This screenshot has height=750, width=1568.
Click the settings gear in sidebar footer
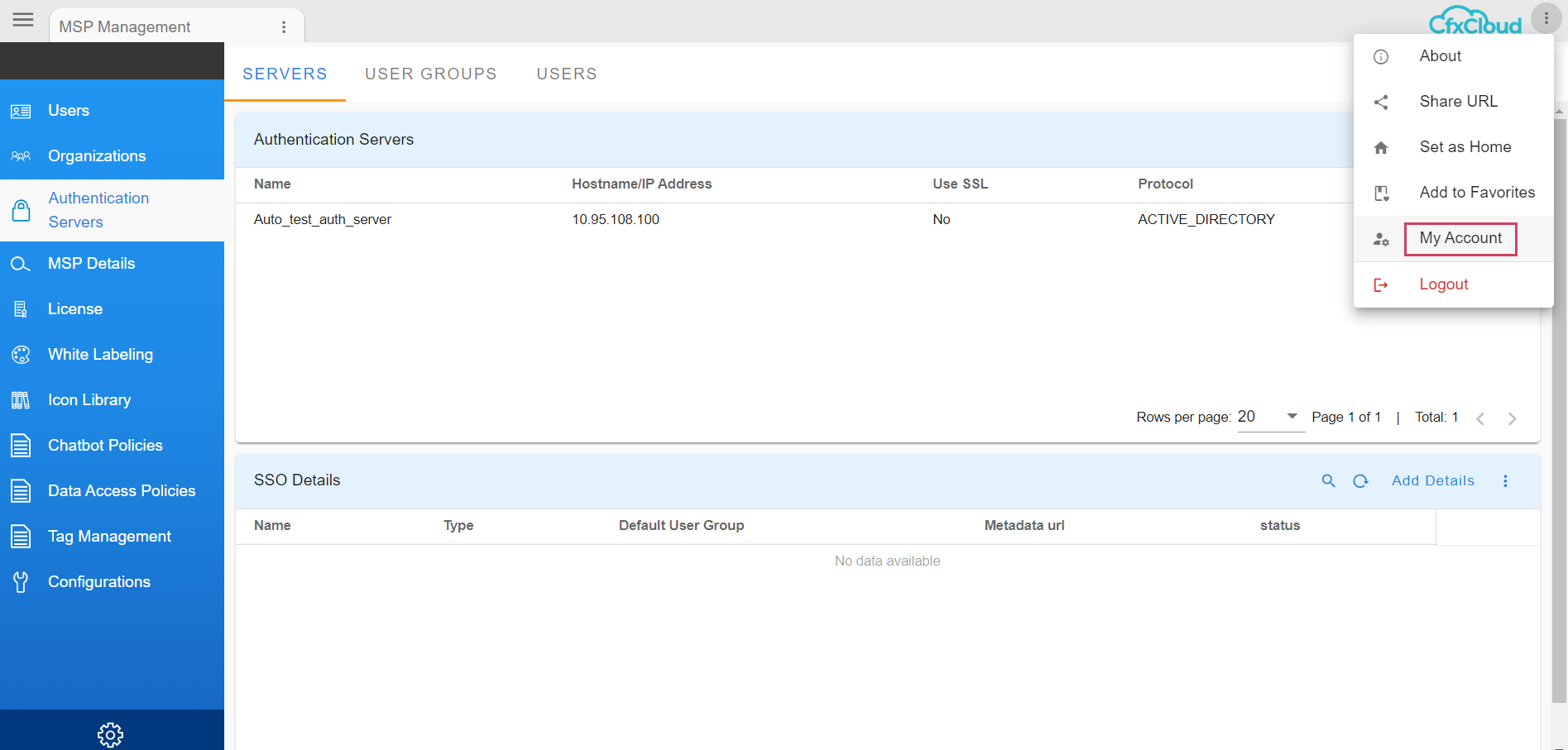110,734
